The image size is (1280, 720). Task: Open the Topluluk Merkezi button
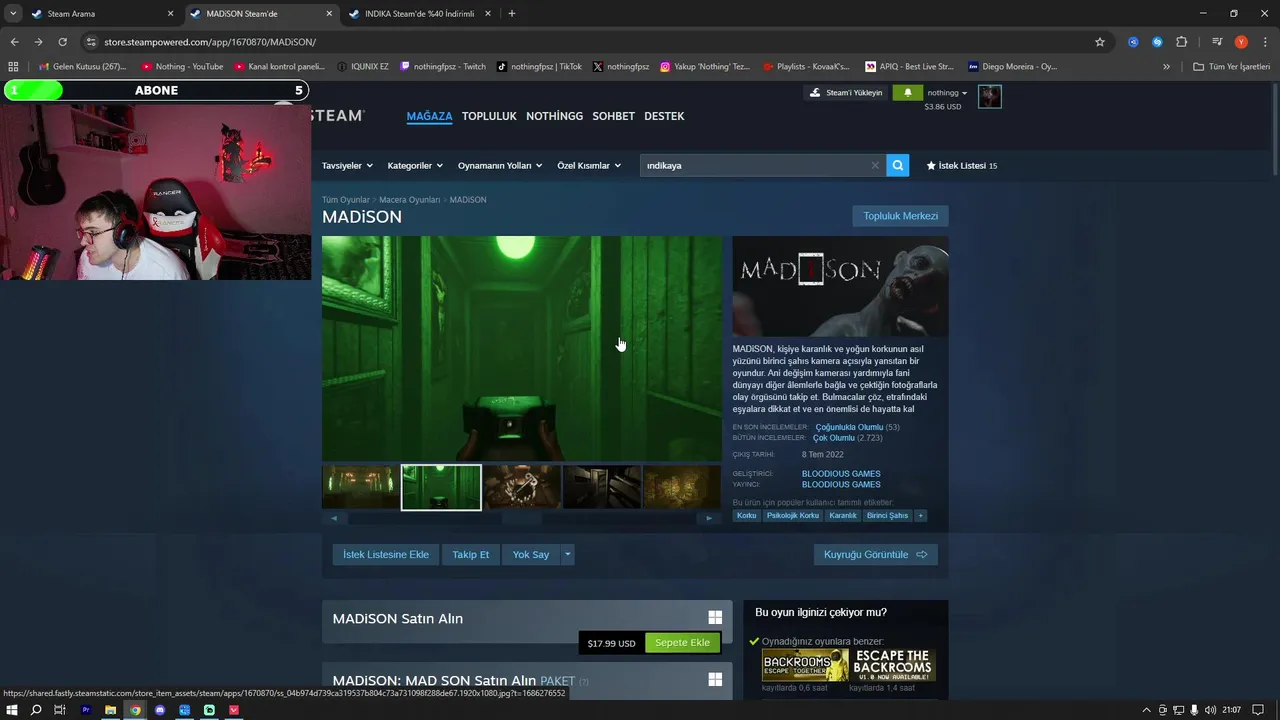[900, 216]
